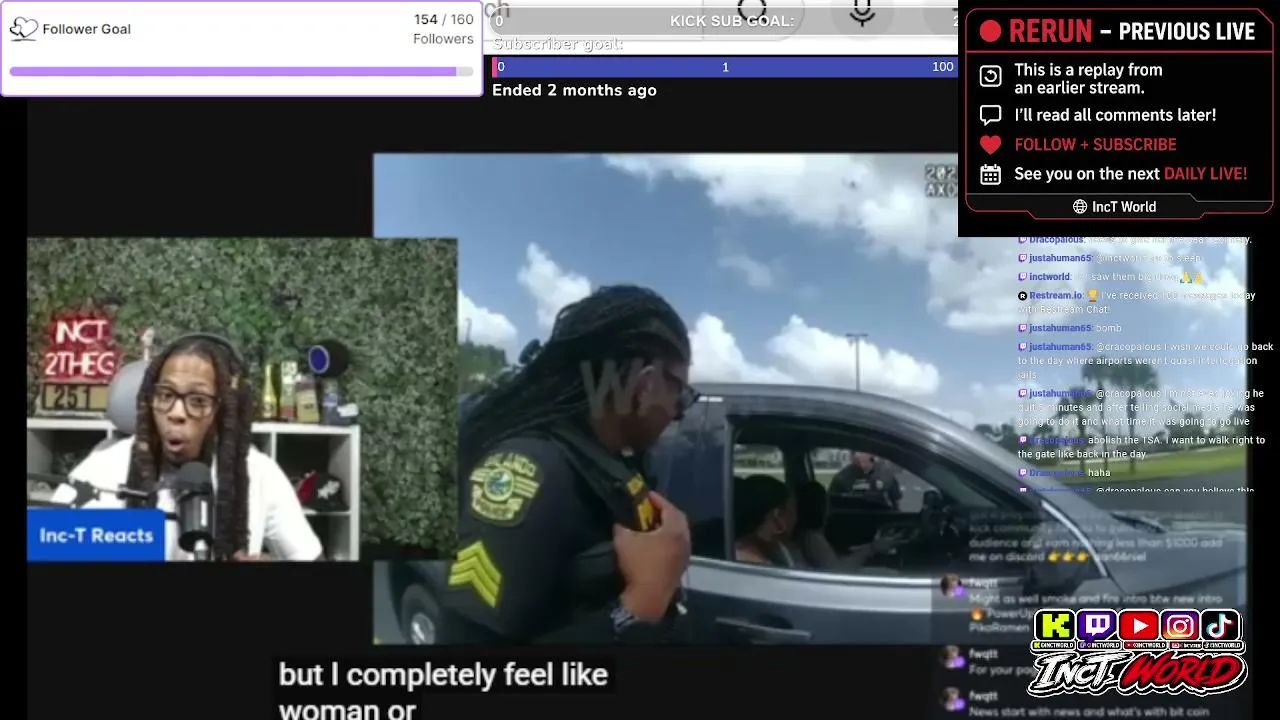This screenshot has width=1280, height=720.
Task: Click the 'Follower Goal' label
Action: [87, 29]
